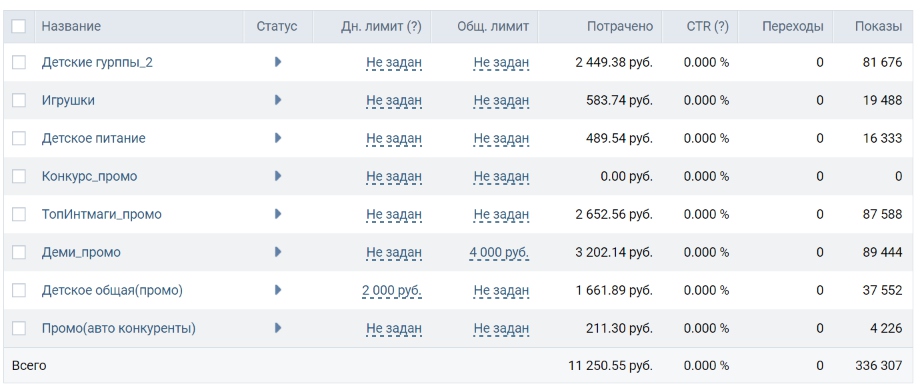Click the impressions value 81 676

click(x=882, y=62)
